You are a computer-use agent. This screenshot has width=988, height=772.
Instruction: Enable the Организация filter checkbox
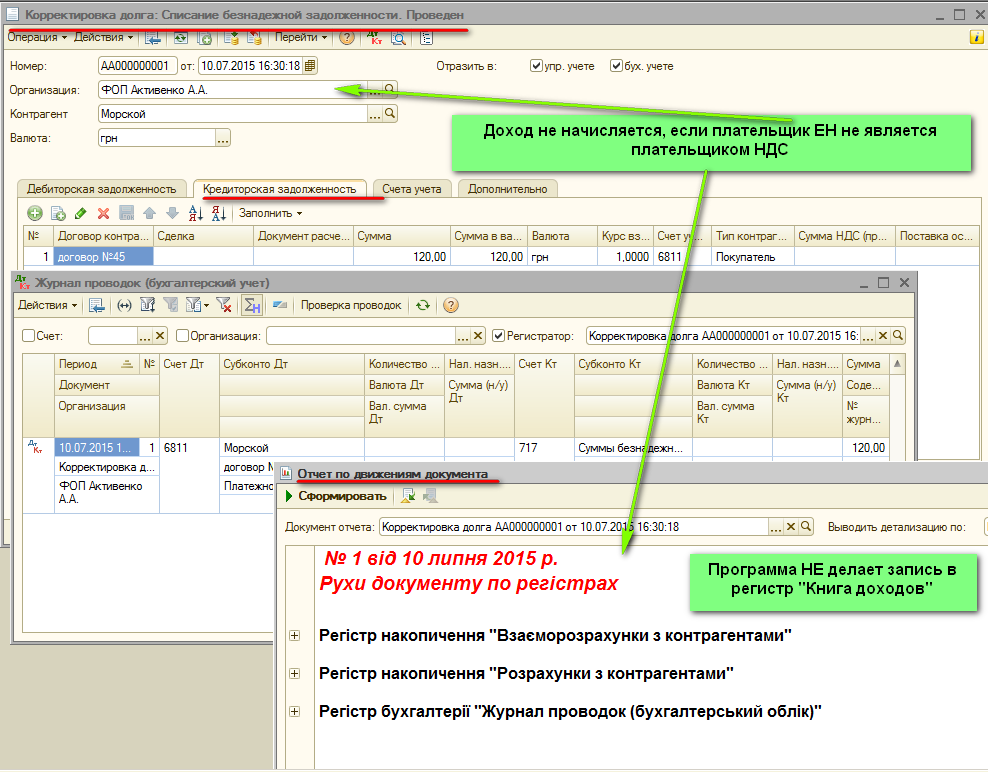(x=183, y=336)
